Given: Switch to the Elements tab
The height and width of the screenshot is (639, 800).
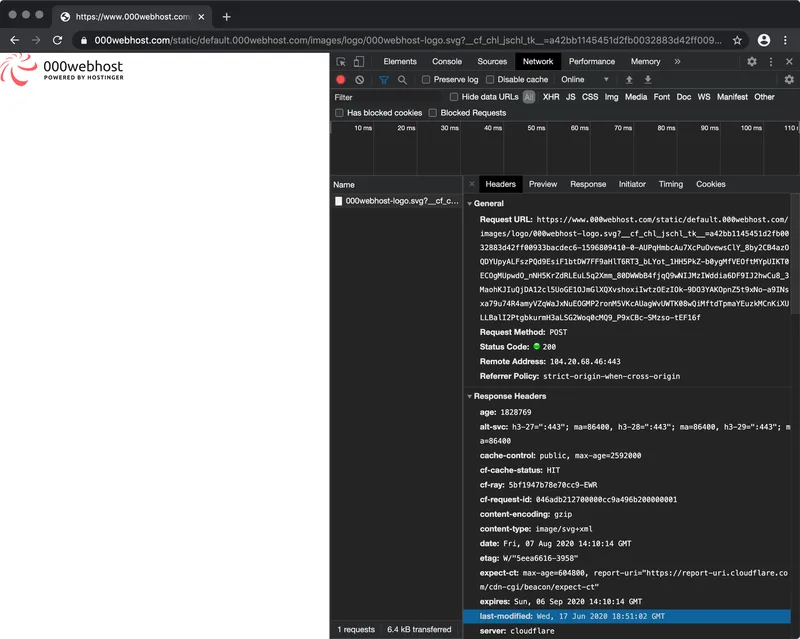Looking at the screenshot, I should coord(400,62).
